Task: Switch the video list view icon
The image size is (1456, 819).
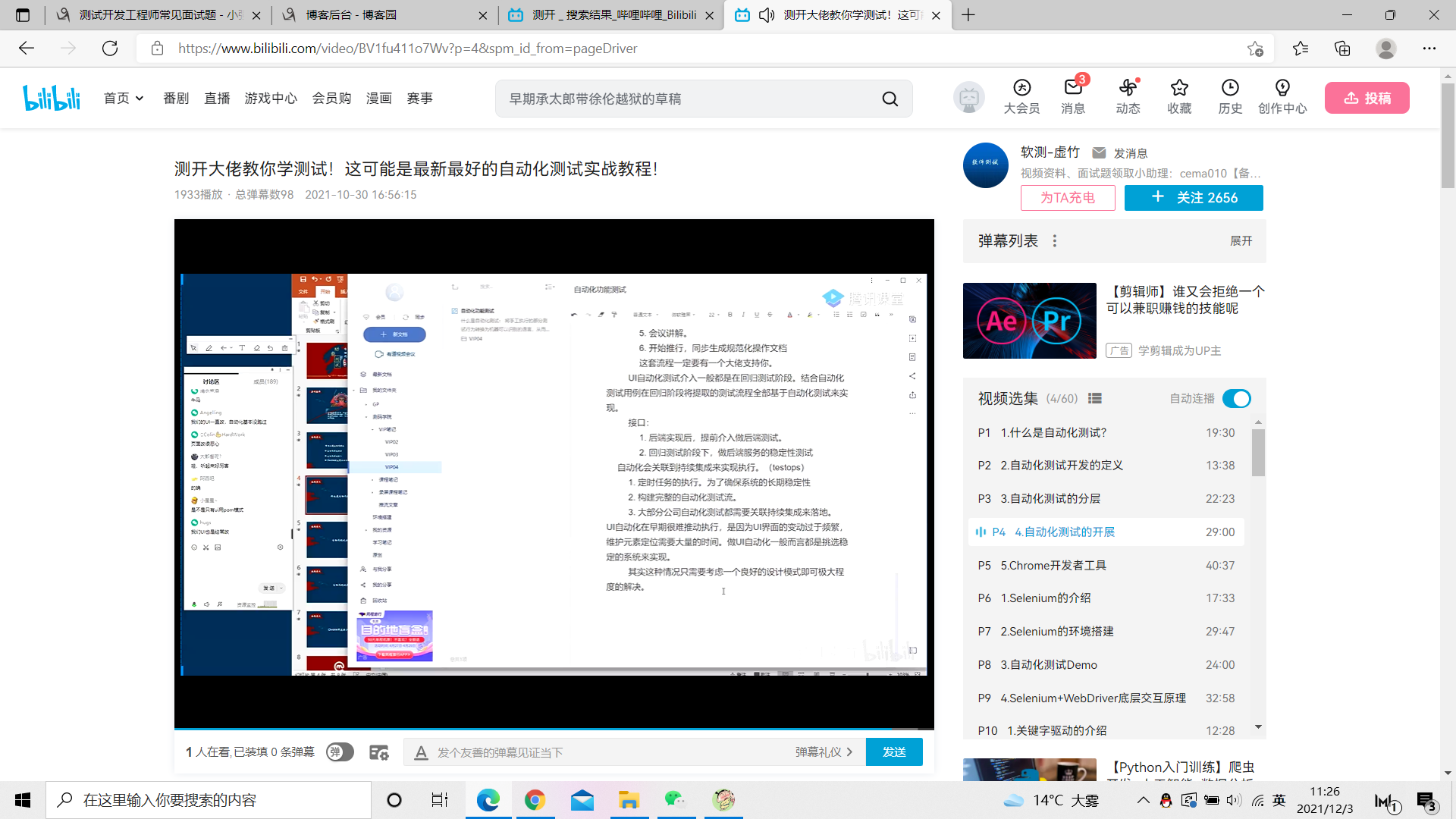Action: click(1094, 399)
